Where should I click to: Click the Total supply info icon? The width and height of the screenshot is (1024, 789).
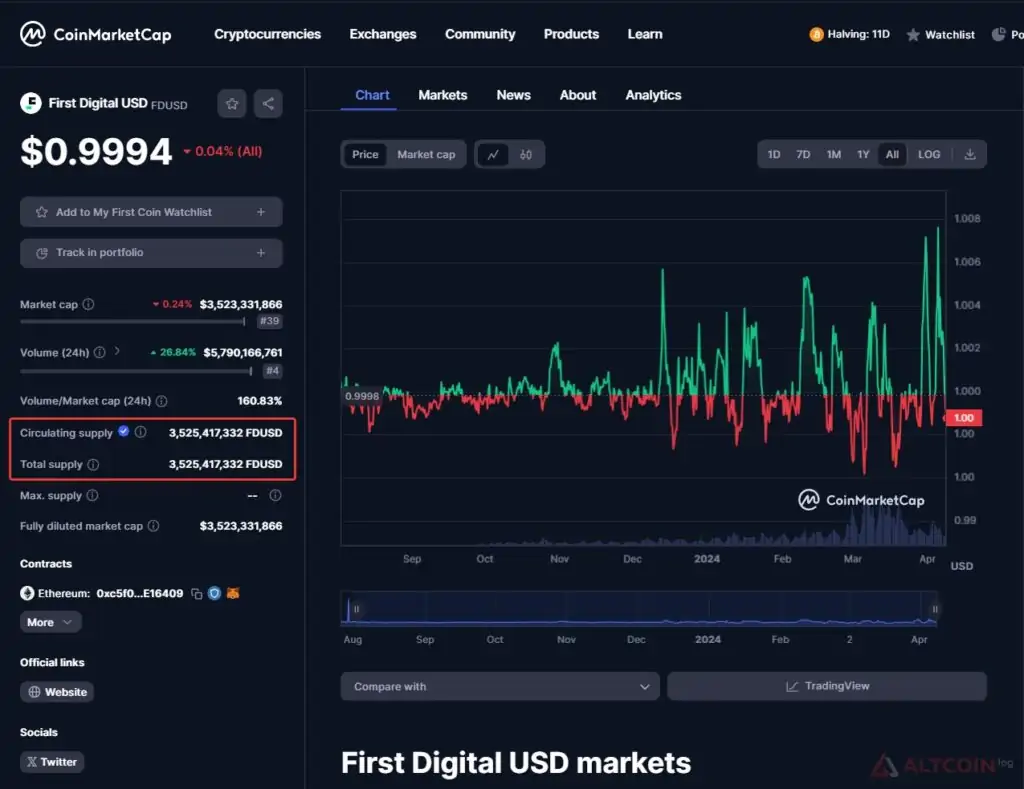[x=93, y=464]
